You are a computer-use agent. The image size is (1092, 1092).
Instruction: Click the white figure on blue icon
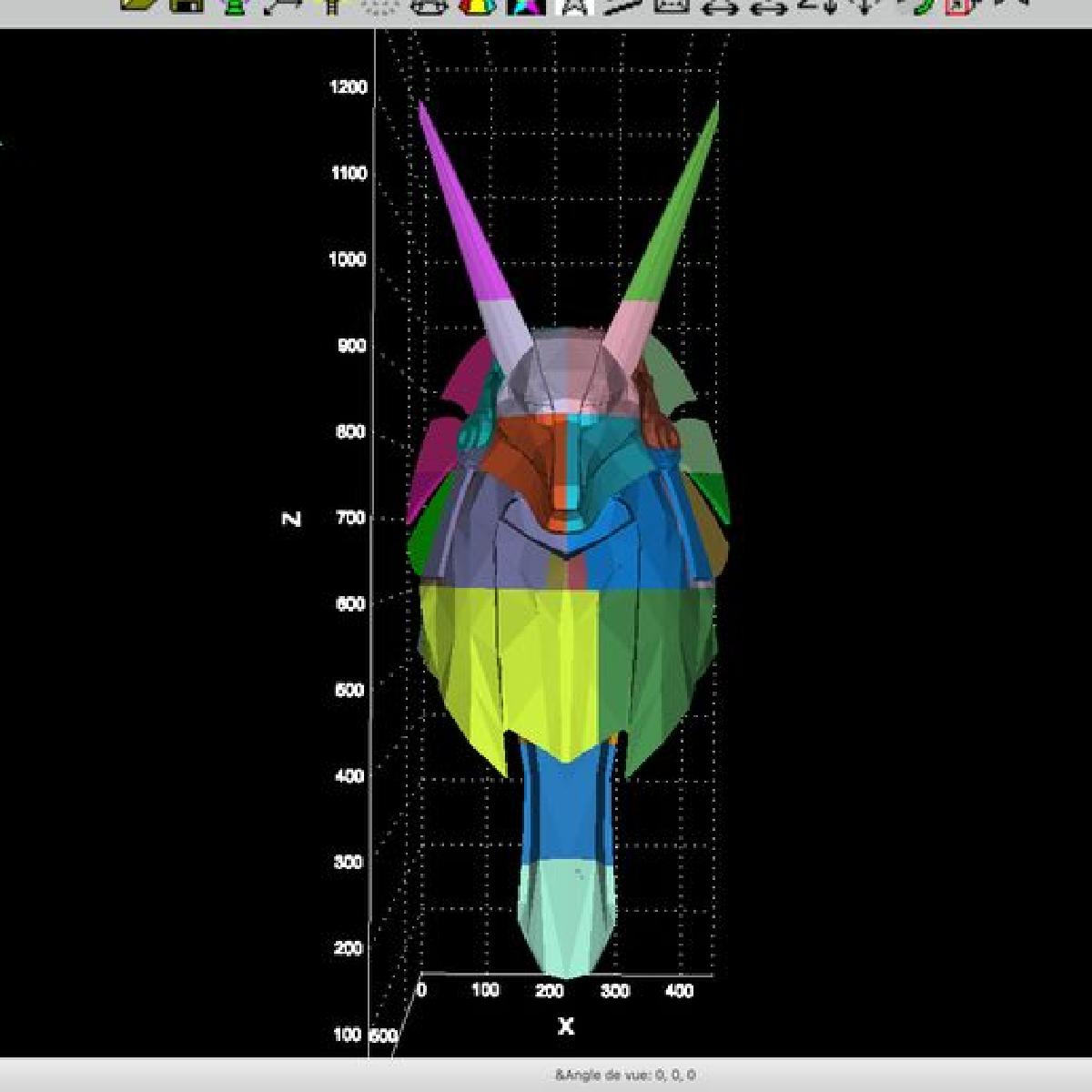576,6
